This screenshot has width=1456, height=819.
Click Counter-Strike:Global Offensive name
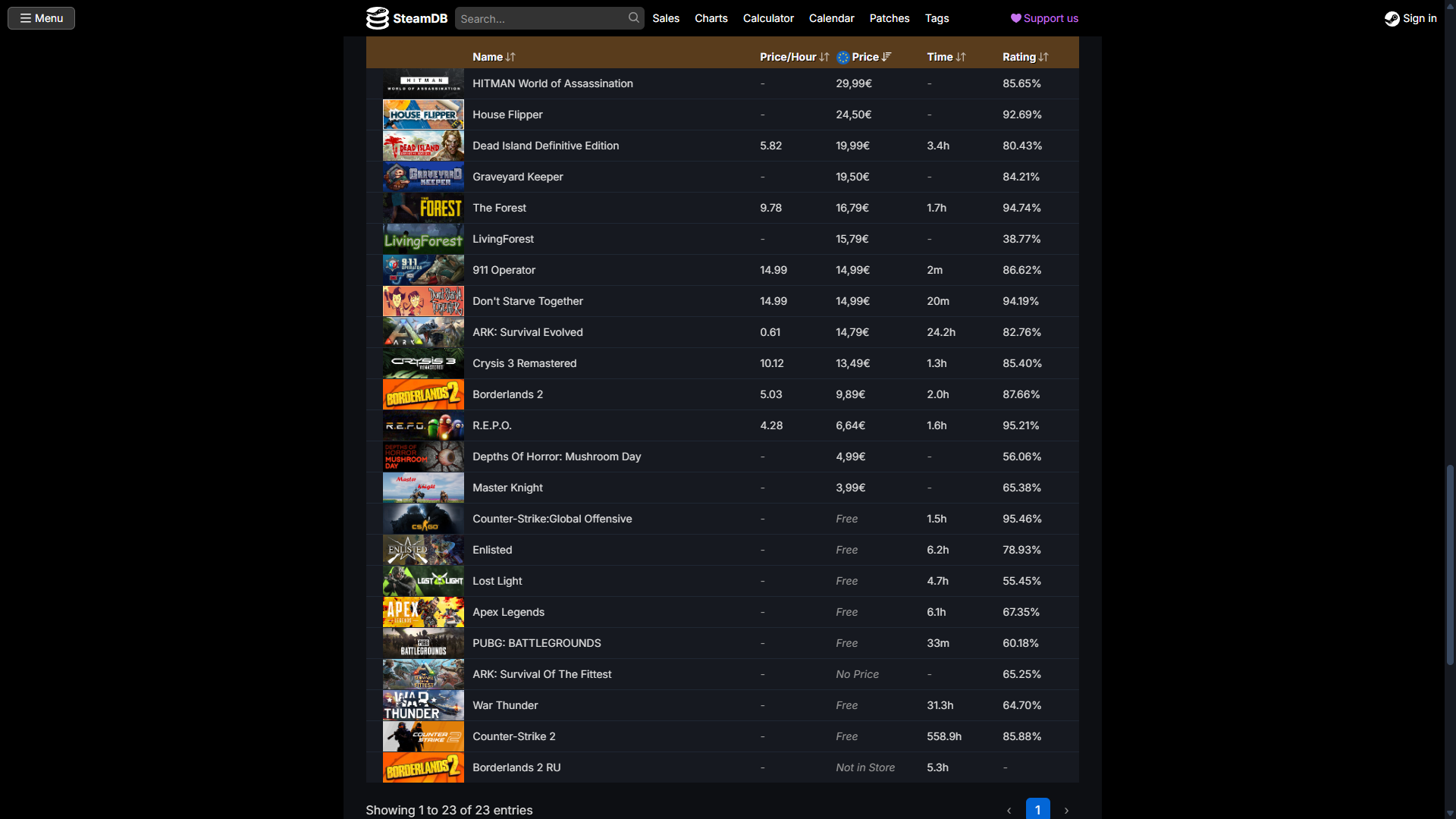tap(552, 519)
